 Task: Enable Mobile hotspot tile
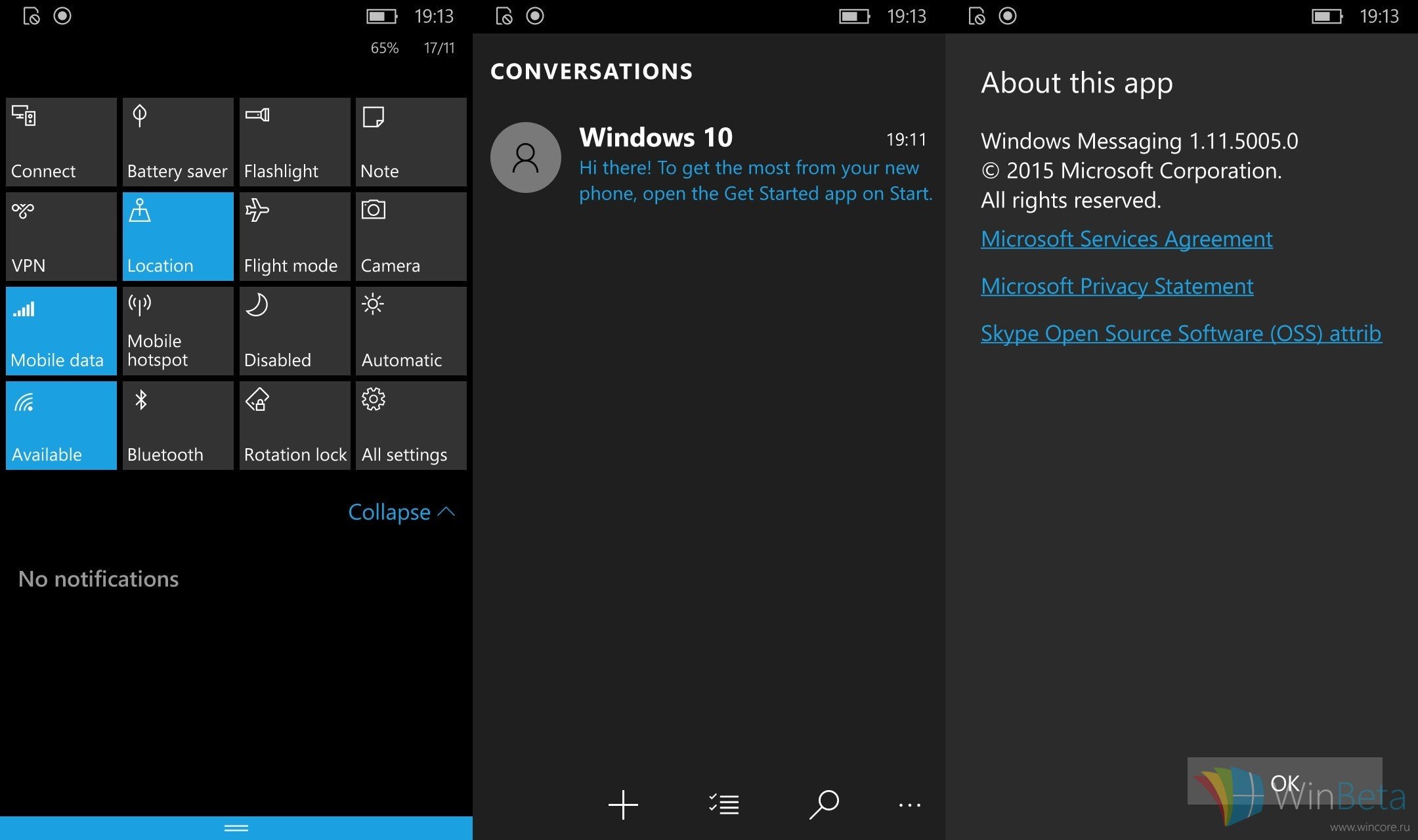pos(178,331)
